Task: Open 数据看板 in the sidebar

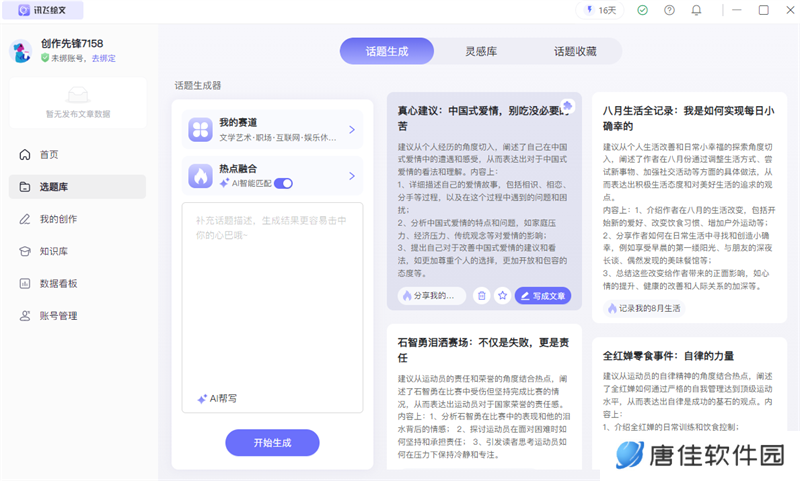Action: 77,284
